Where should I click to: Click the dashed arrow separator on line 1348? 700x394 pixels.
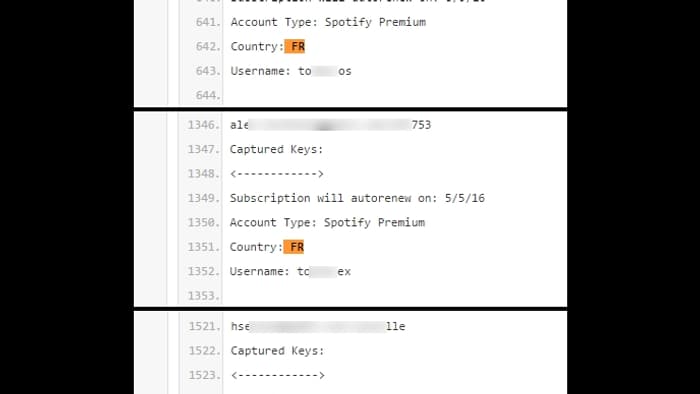276,174
